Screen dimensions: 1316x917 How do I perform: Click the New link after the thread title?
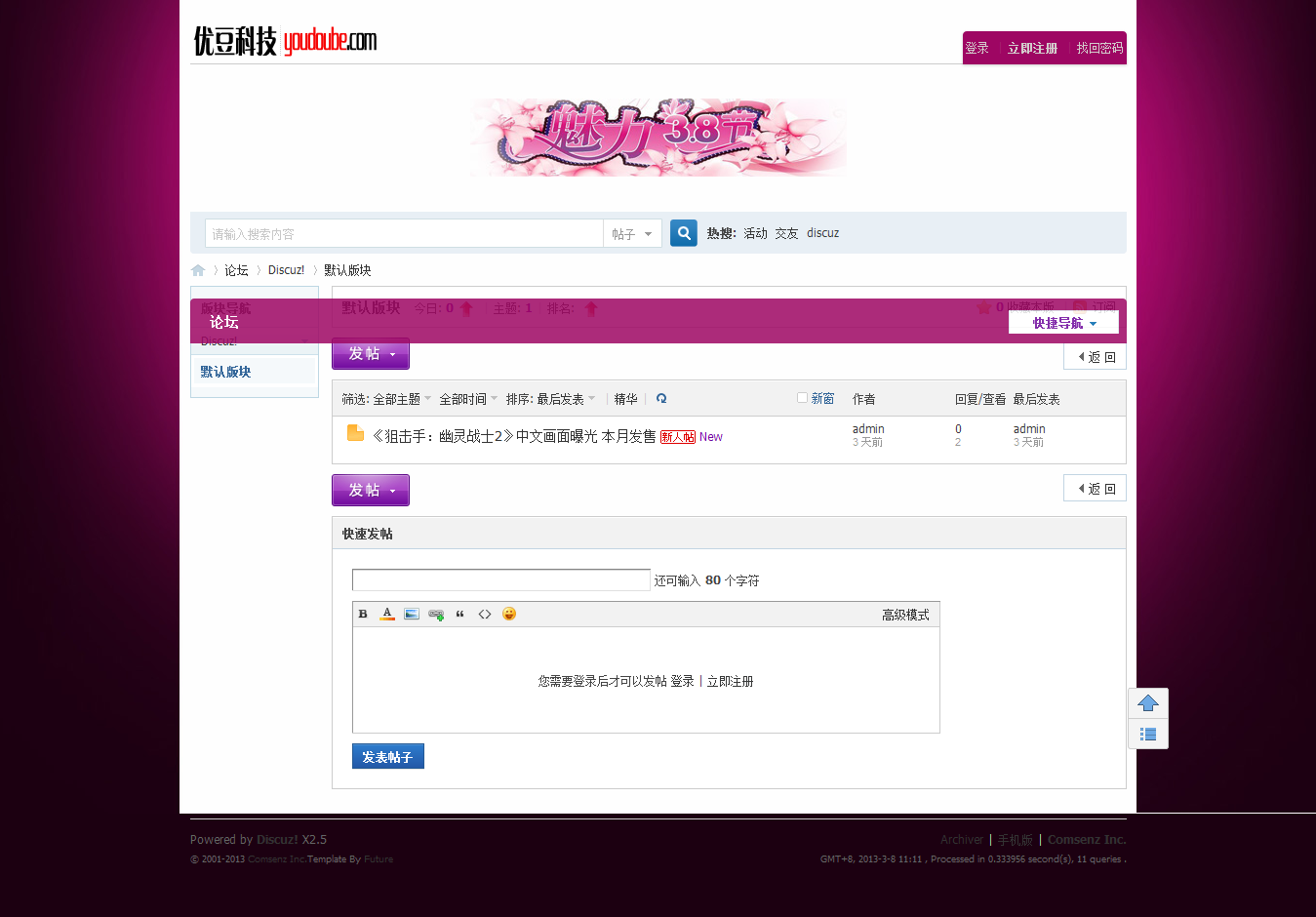(711, 437)
